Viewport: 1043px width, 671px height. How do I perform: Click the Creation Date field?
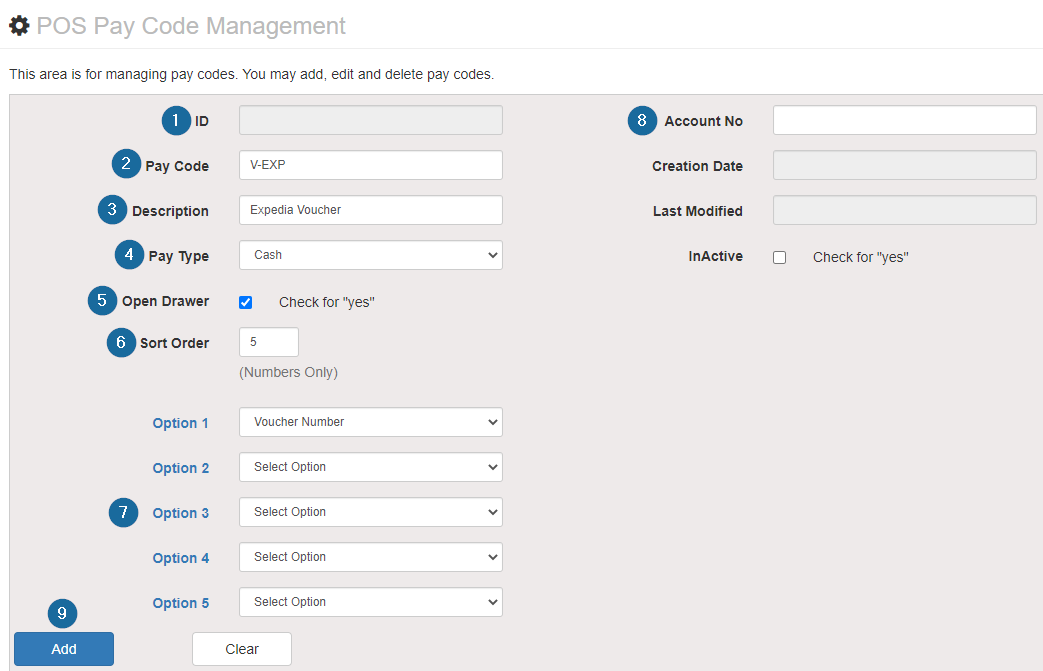point(905,165)
